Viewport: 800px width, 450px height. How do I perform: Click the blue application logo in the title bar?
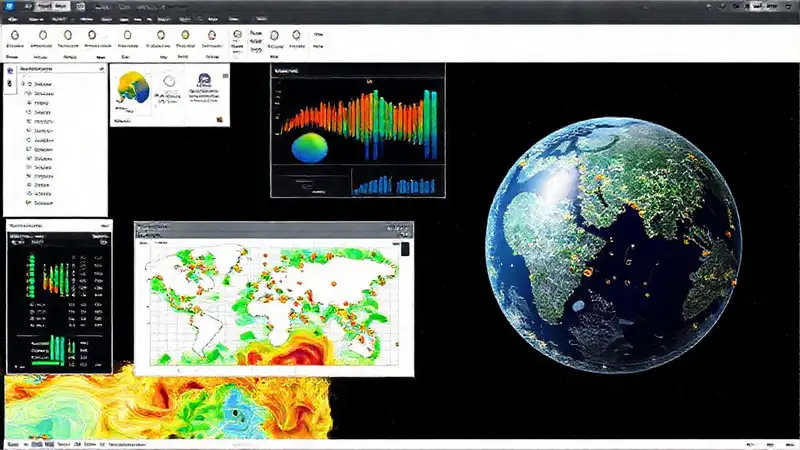(x=9, y=6)
